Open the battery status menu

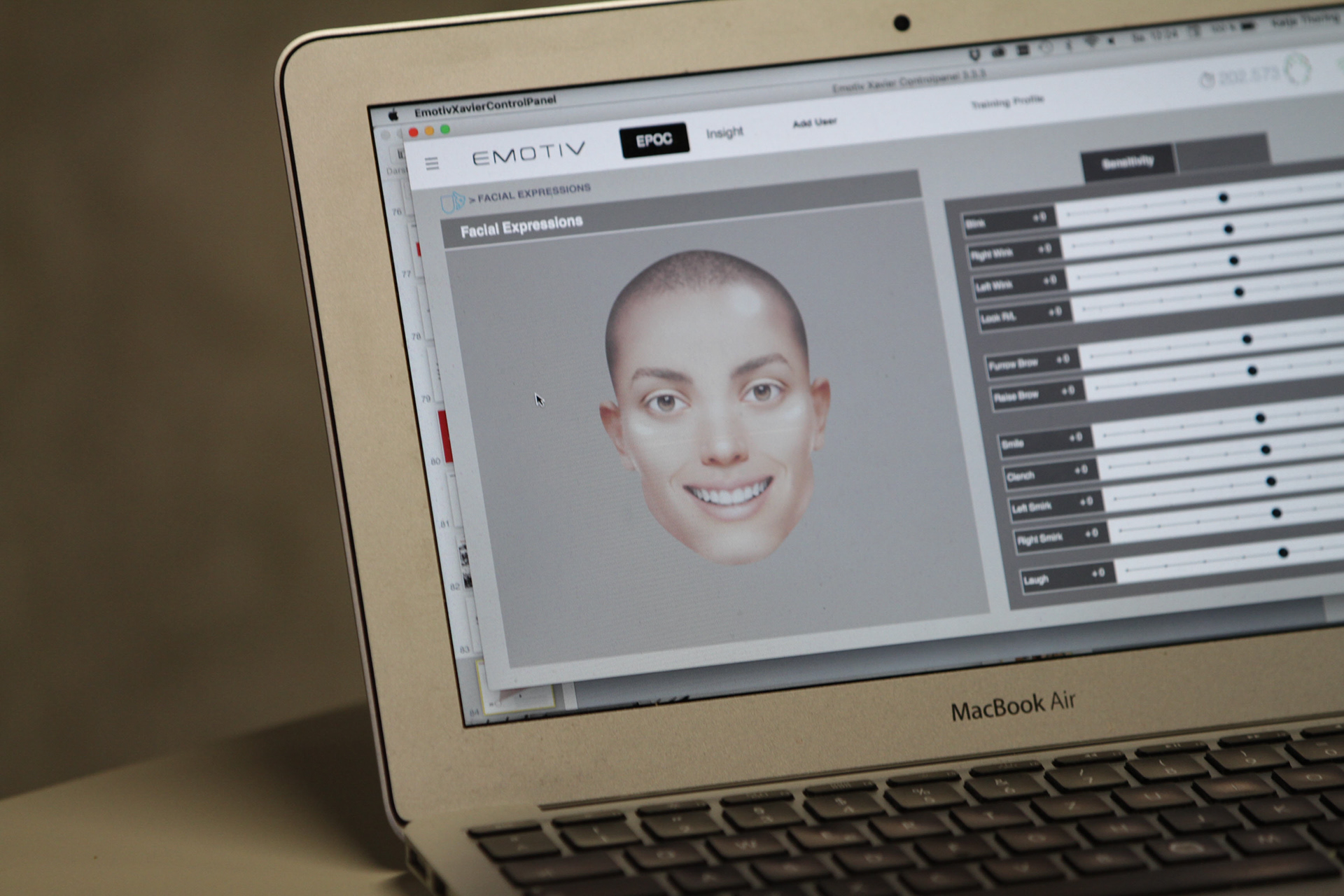click(x=1248, y=27)
